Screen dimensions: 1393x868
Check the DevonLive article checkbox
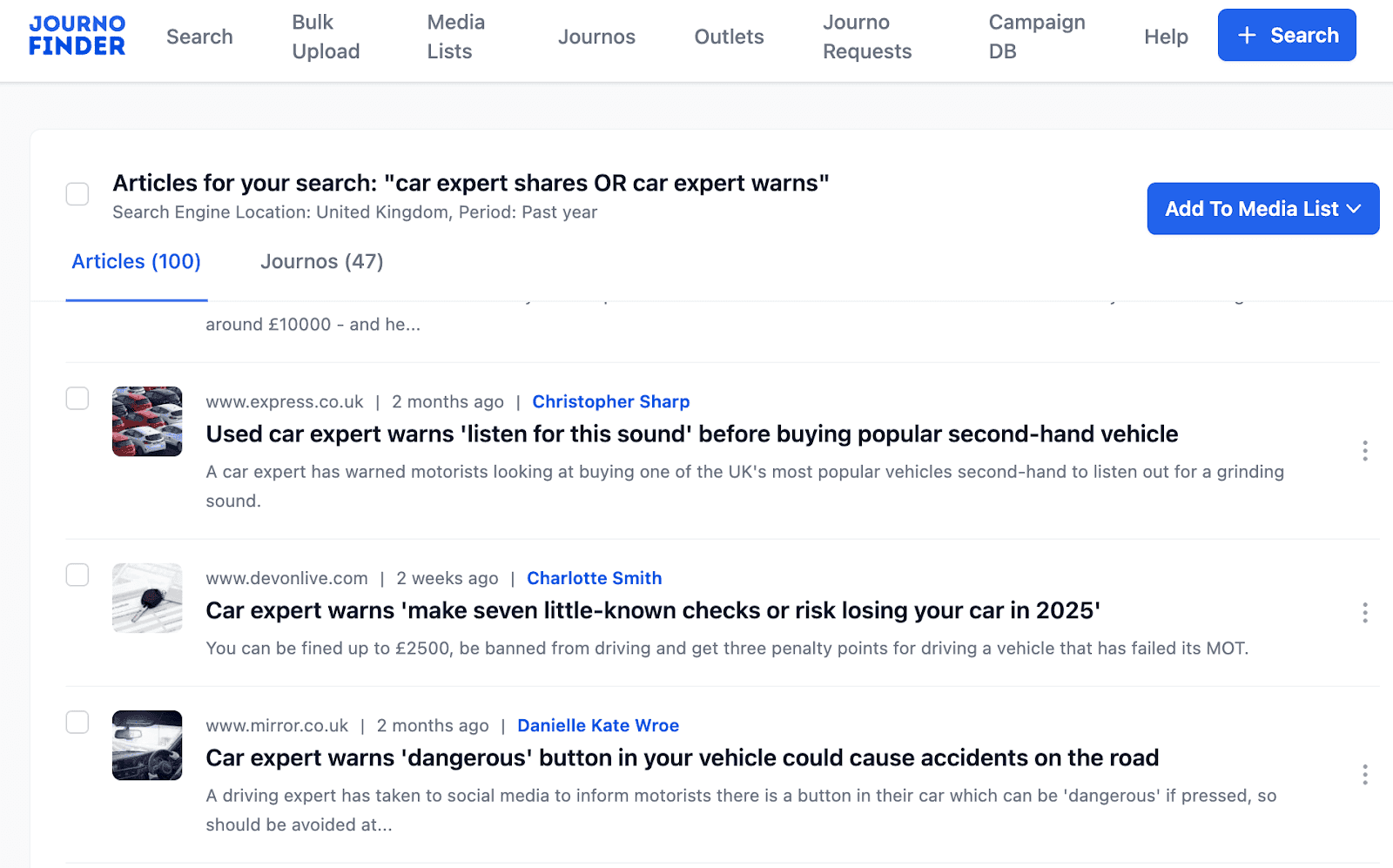pos(77,575)
